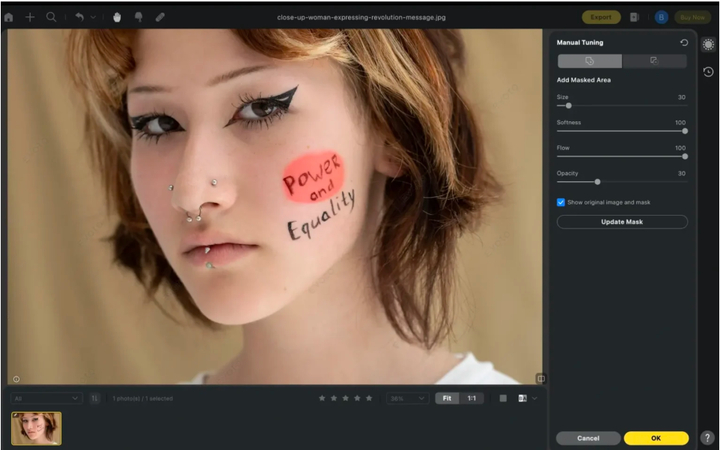Rate the photo one star

pos(322,398)
